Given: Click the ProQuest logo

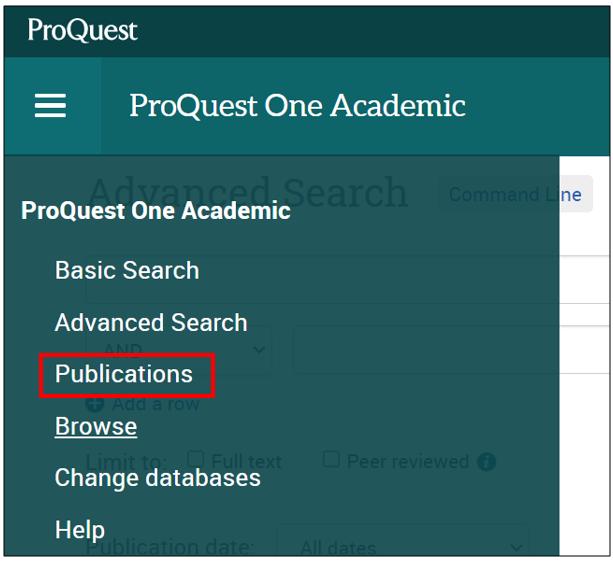Looking at the screenshot, I should point(82,30).
